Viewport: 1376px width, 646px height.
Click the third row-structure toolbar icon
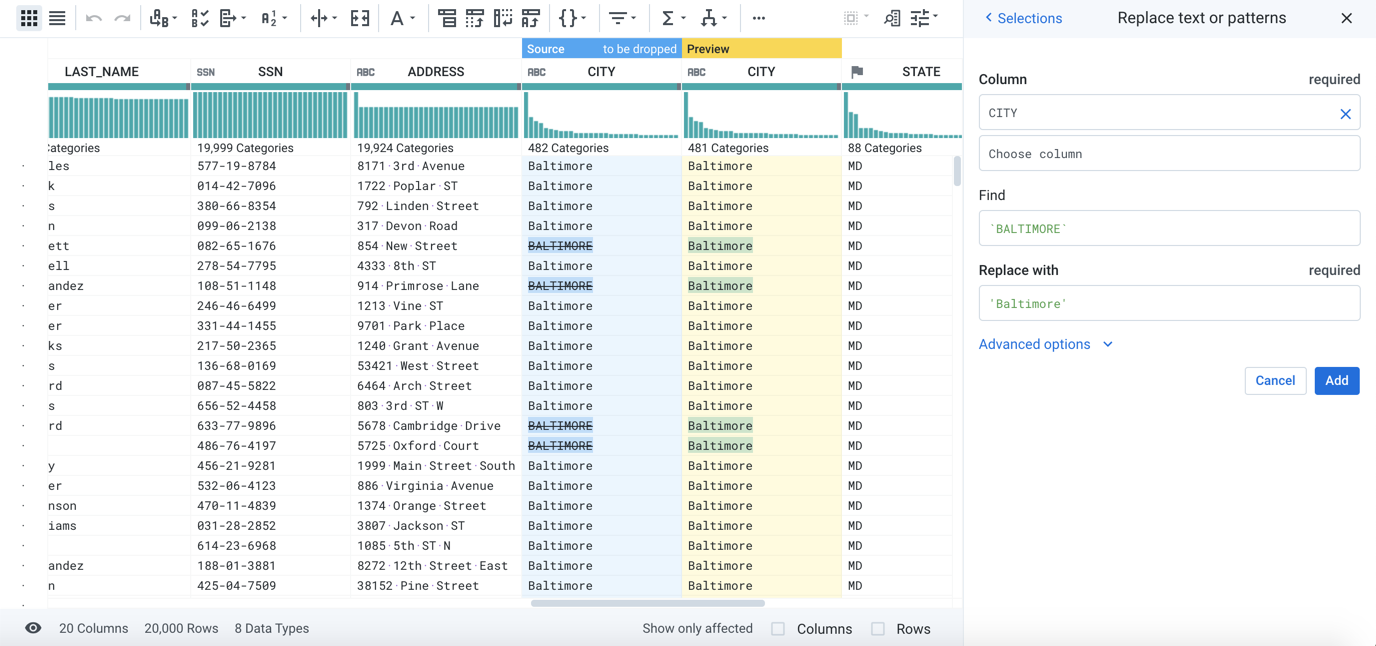click(x=503, y=18)
